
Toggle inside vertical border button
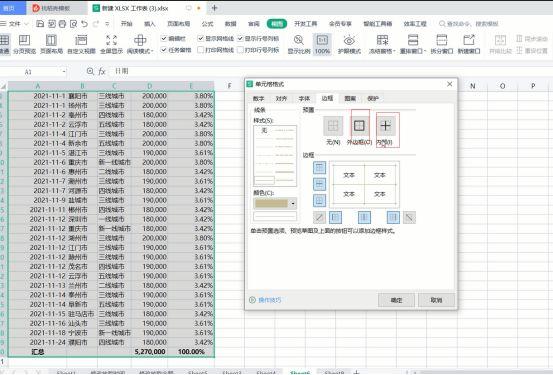pyautogui.click(x=364, y=217)
